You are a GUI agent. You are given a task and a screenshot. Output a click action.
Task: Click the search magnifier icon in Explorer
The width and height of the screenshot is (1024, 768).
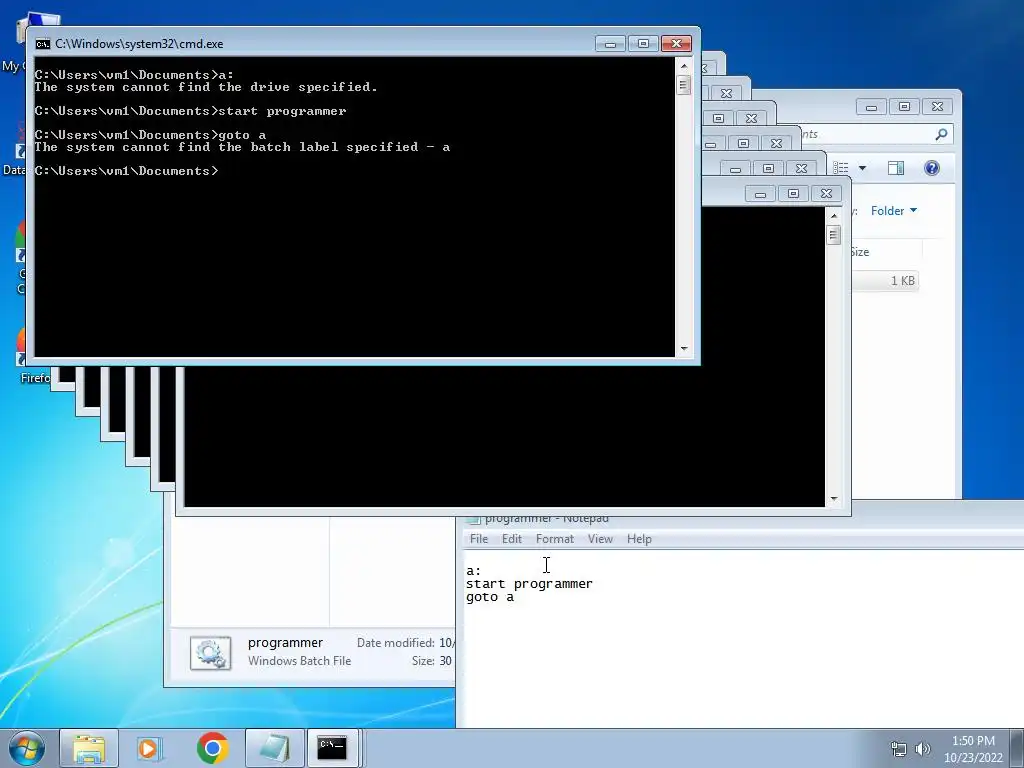coord(941,134)
